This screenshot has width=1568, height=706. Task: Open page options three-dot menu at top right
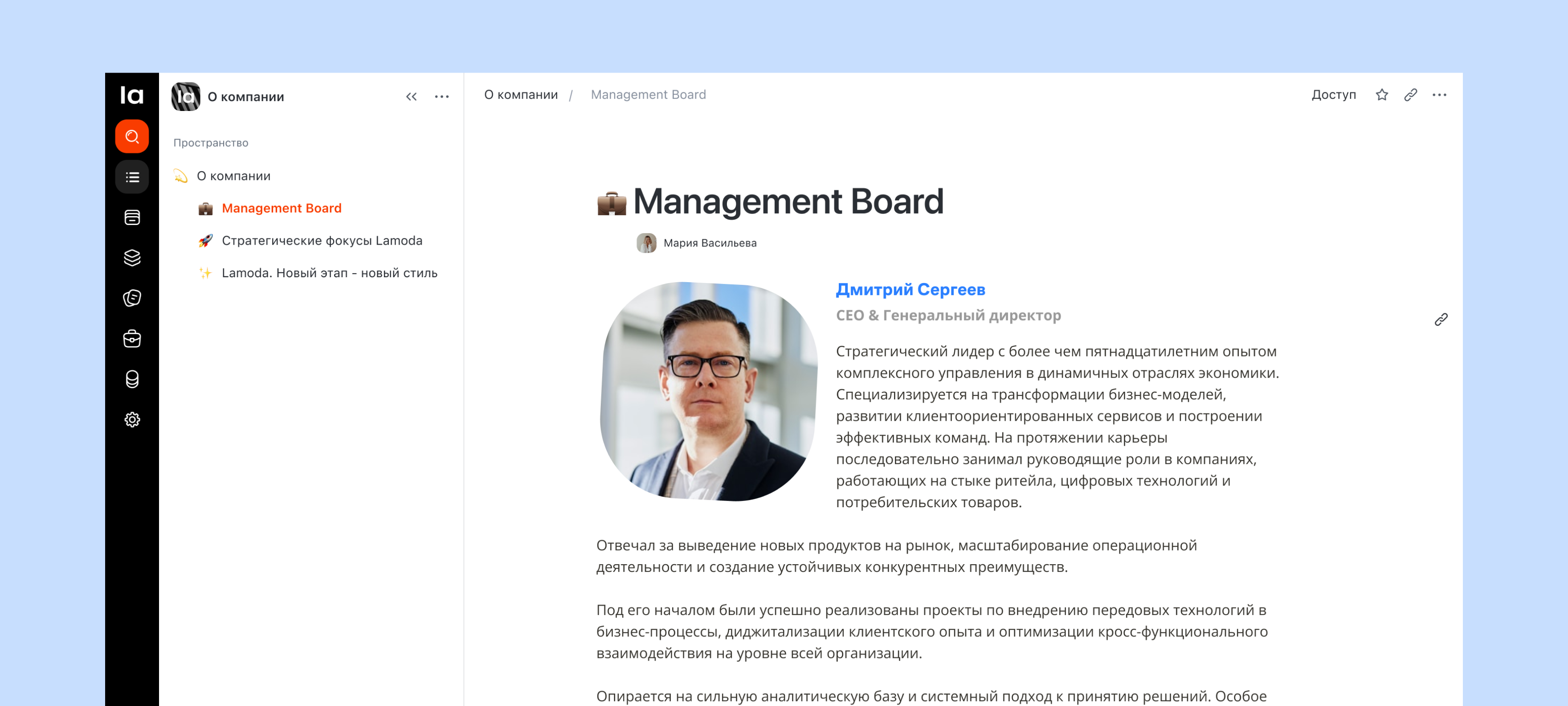click(x=1439, y=94)
